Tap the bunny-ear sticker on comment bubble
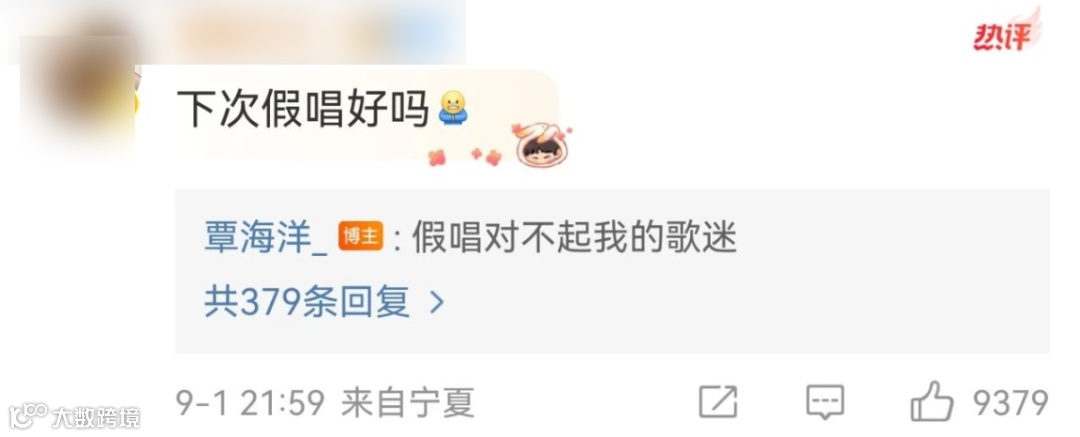This screenshot has height=437, width=1080. [541, 144]
